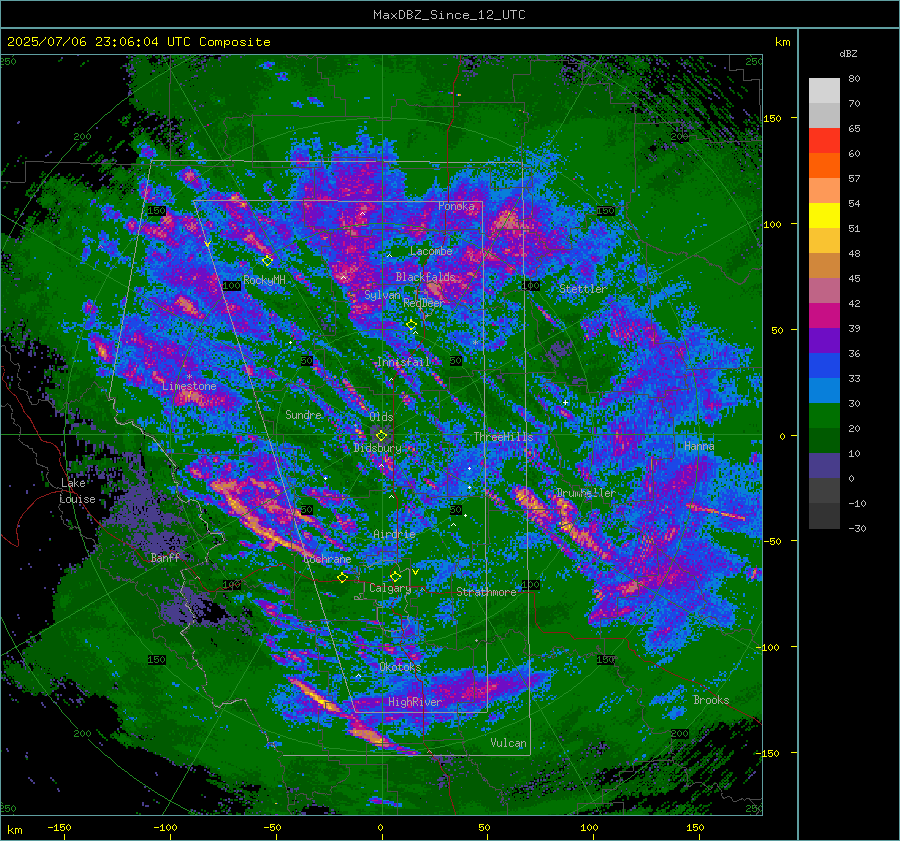
Task: Click the -100 tick label on bottom axis
Action: (x=165, y=827)
